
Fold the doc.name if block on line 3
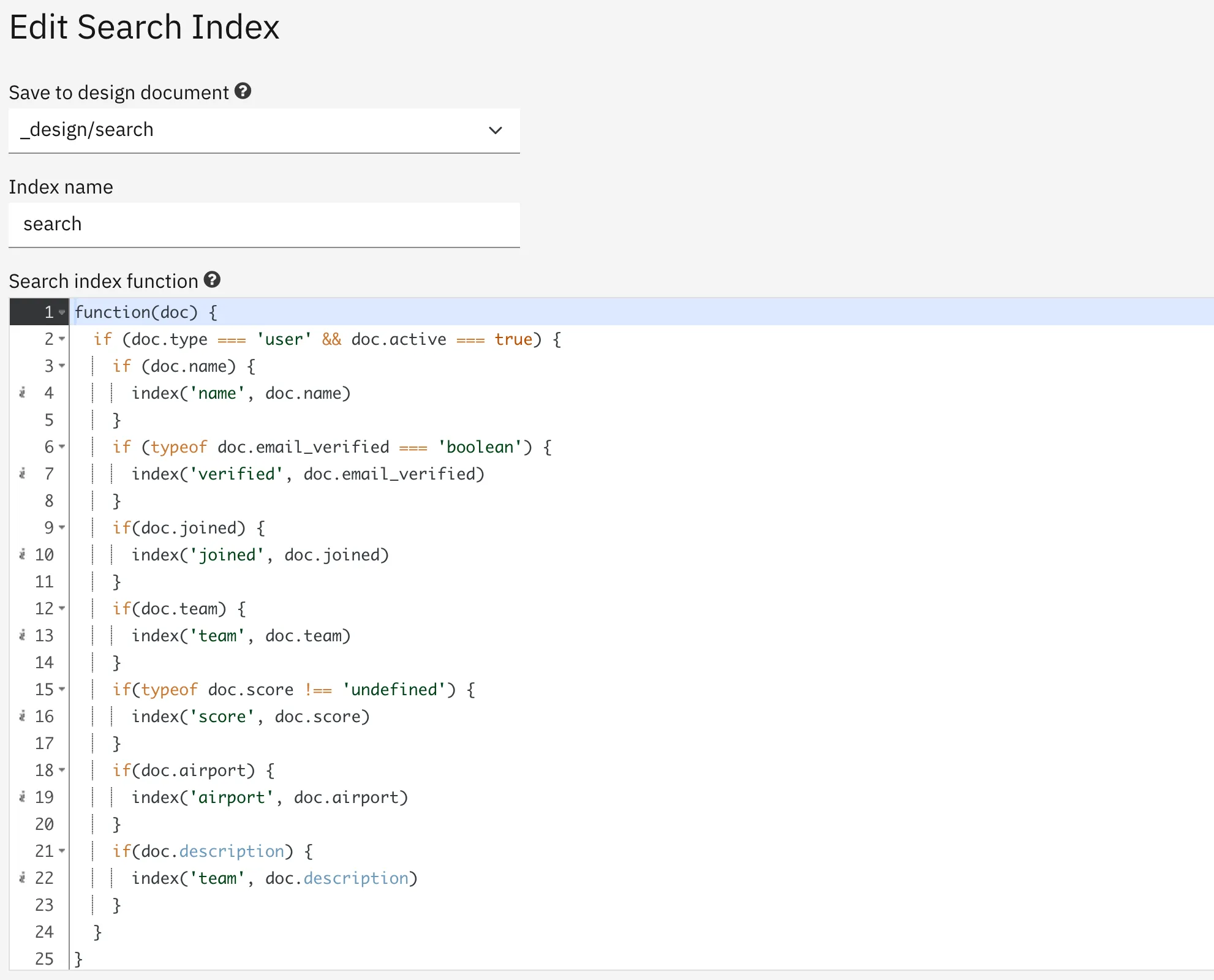point(62,366)
